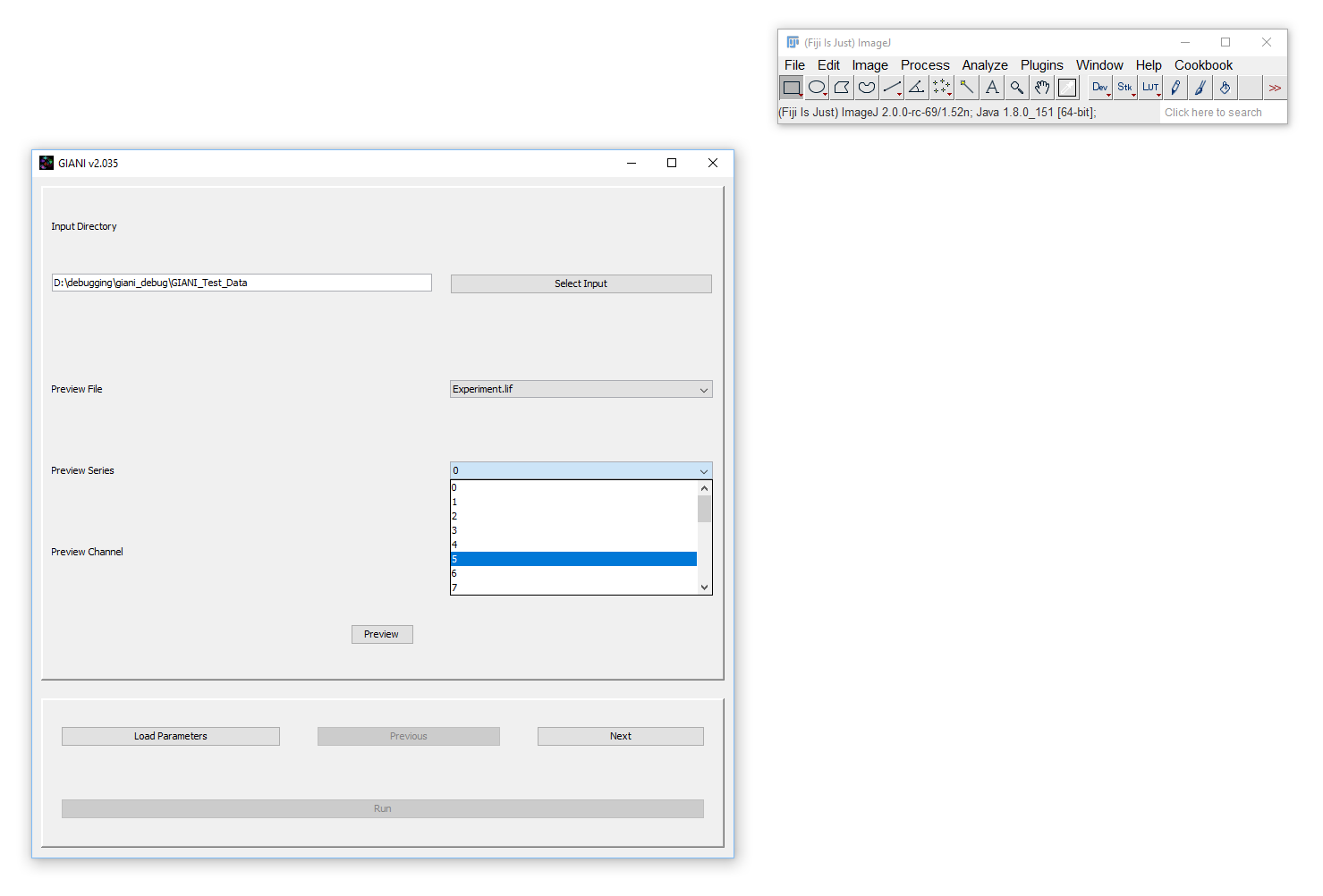Image resolution: width=1323 pixels, height=896 pixels.
Task: Select the Oval selection tool
Action: tap(817, 88)
